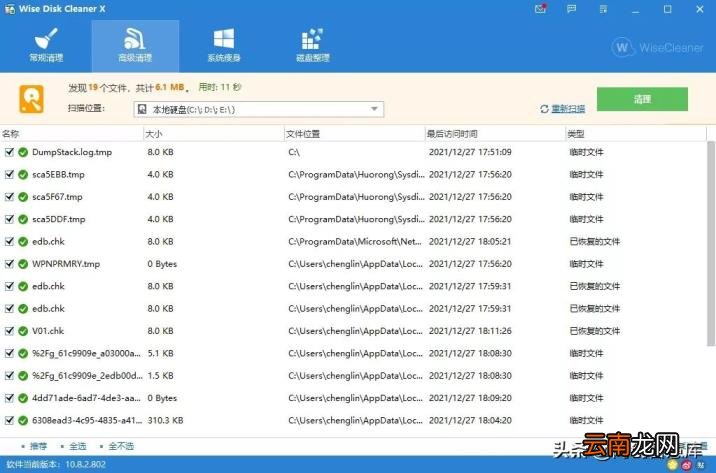Open the 系统瘦身 Windows logo tab
The height and width of the screenshot is (473, 716).
point(224,45)
